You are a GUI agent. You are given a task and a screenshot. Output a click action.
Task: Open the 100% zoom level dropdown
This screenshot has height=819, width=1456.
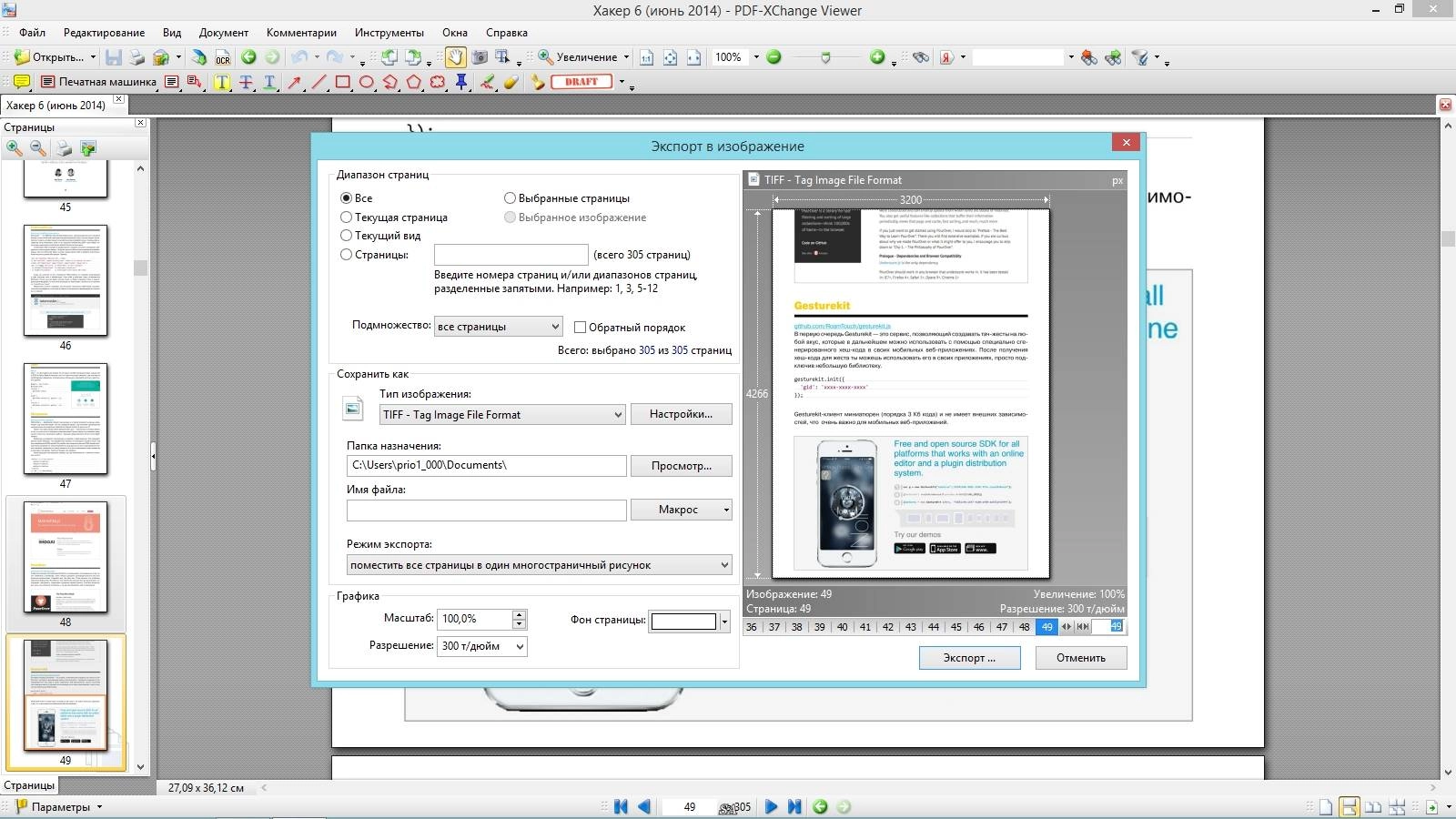[x=755, y=57]
